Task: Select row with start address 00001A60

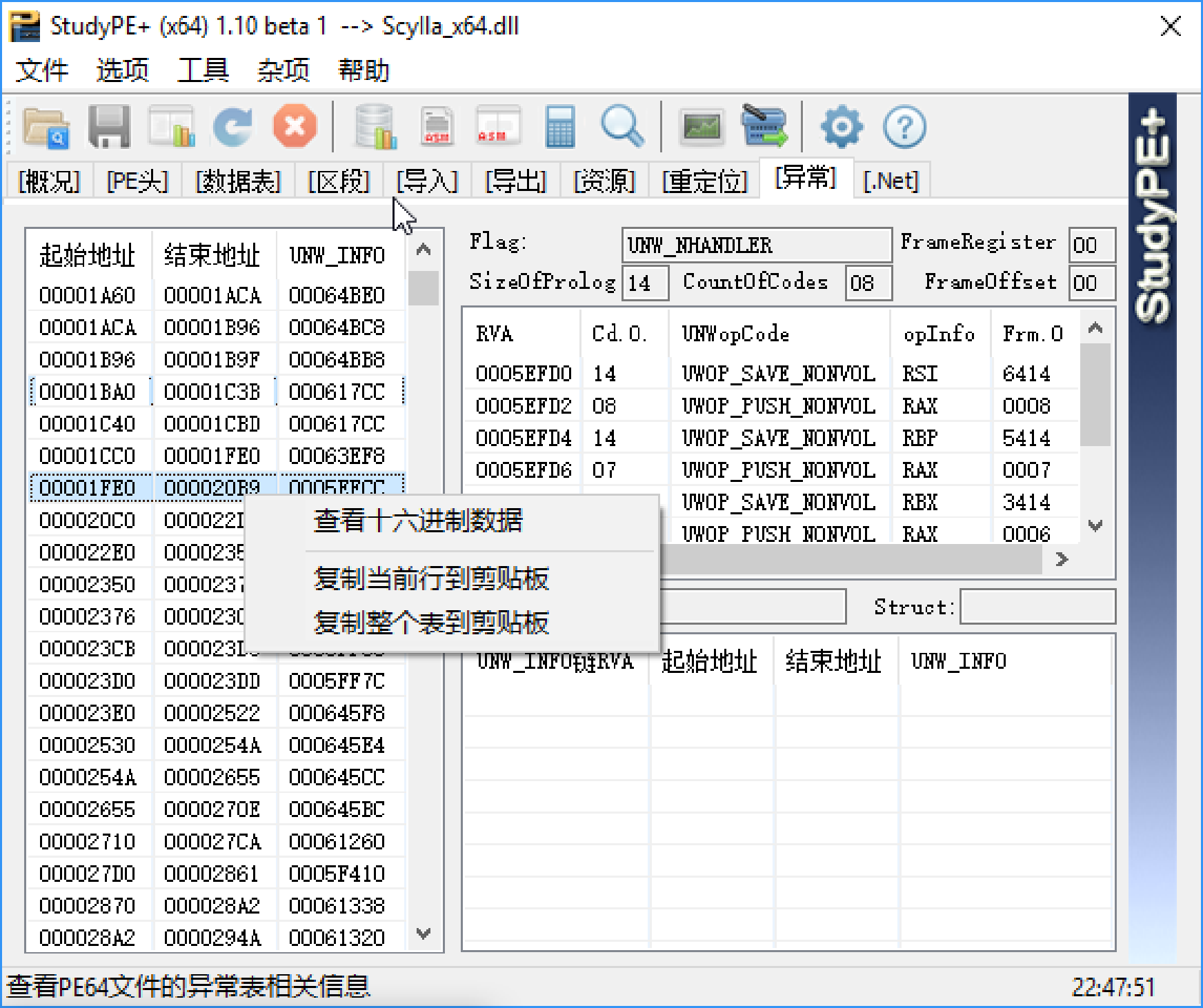Action: click(x=217, y=296)
